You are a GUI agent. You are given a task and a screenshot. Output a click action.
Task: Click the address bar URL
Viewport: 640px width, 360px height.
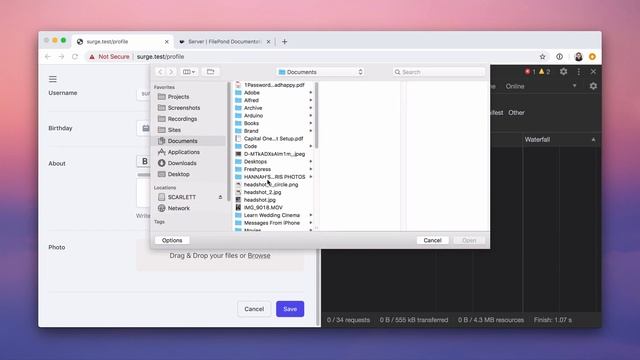160,57
